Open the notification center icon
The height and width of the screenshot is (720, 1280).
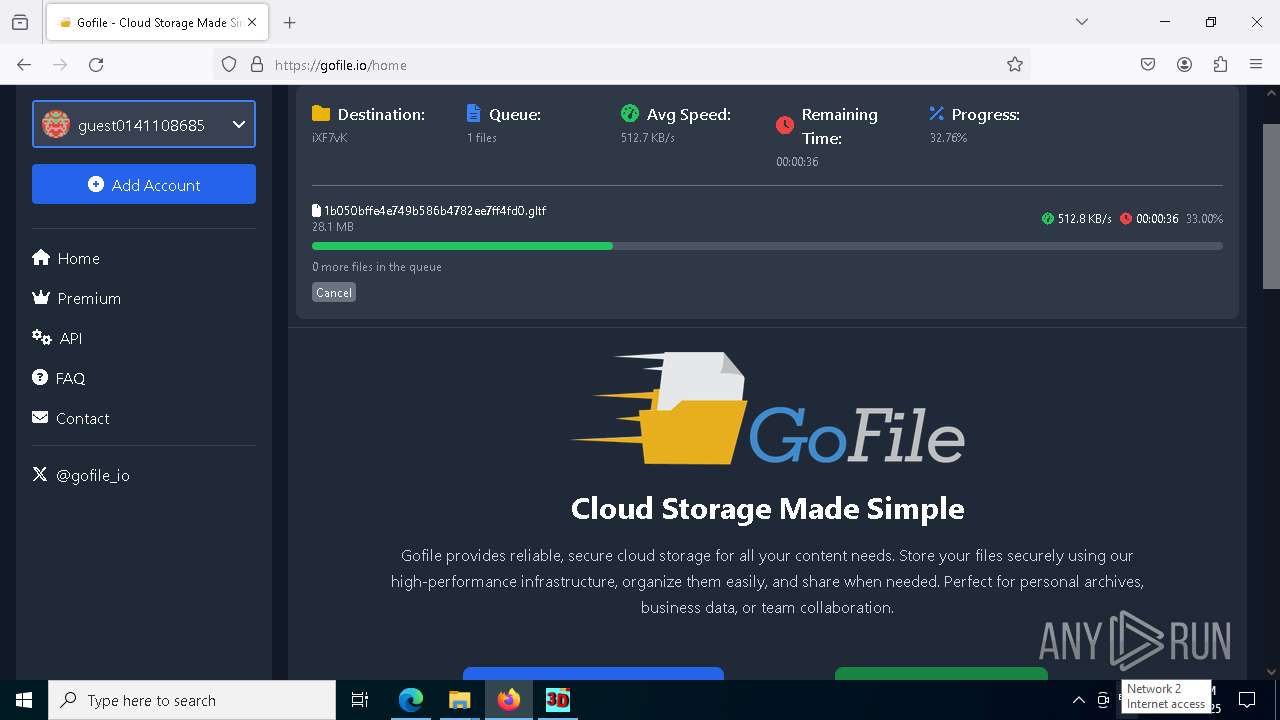(x=1247, y=700)
